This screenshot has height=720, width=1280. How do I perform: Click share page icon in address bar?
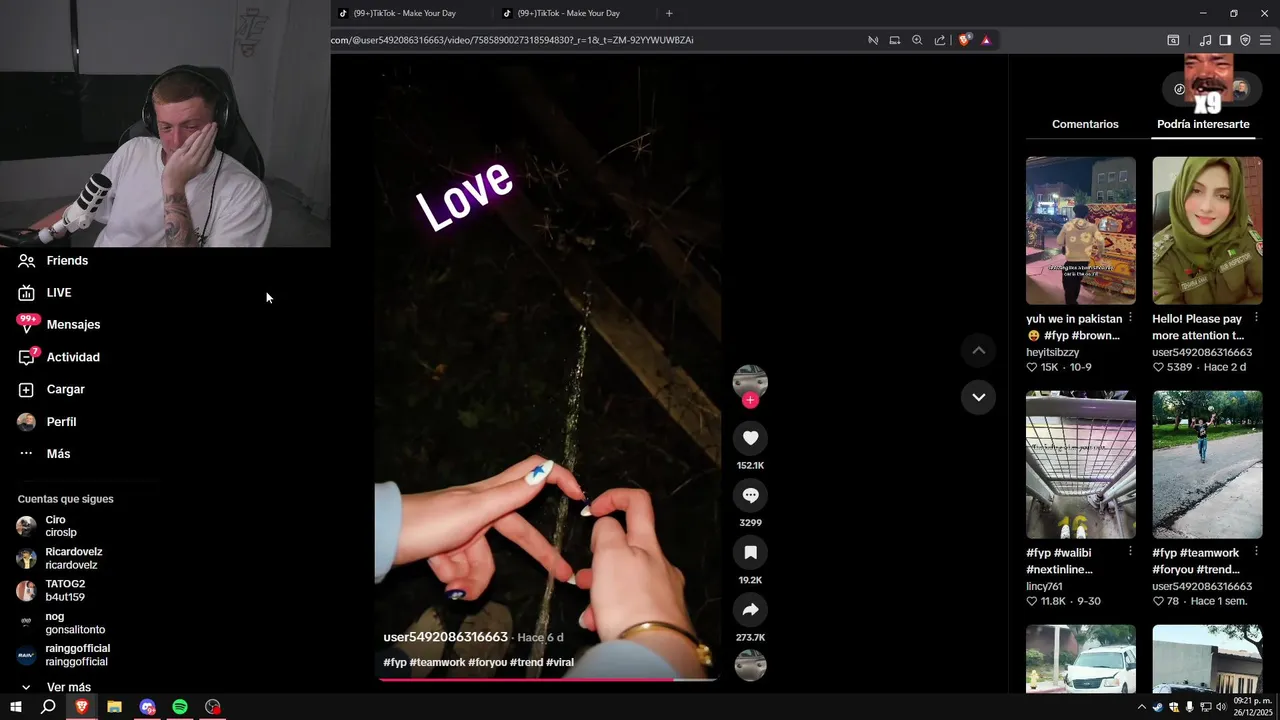coord(940,40)
